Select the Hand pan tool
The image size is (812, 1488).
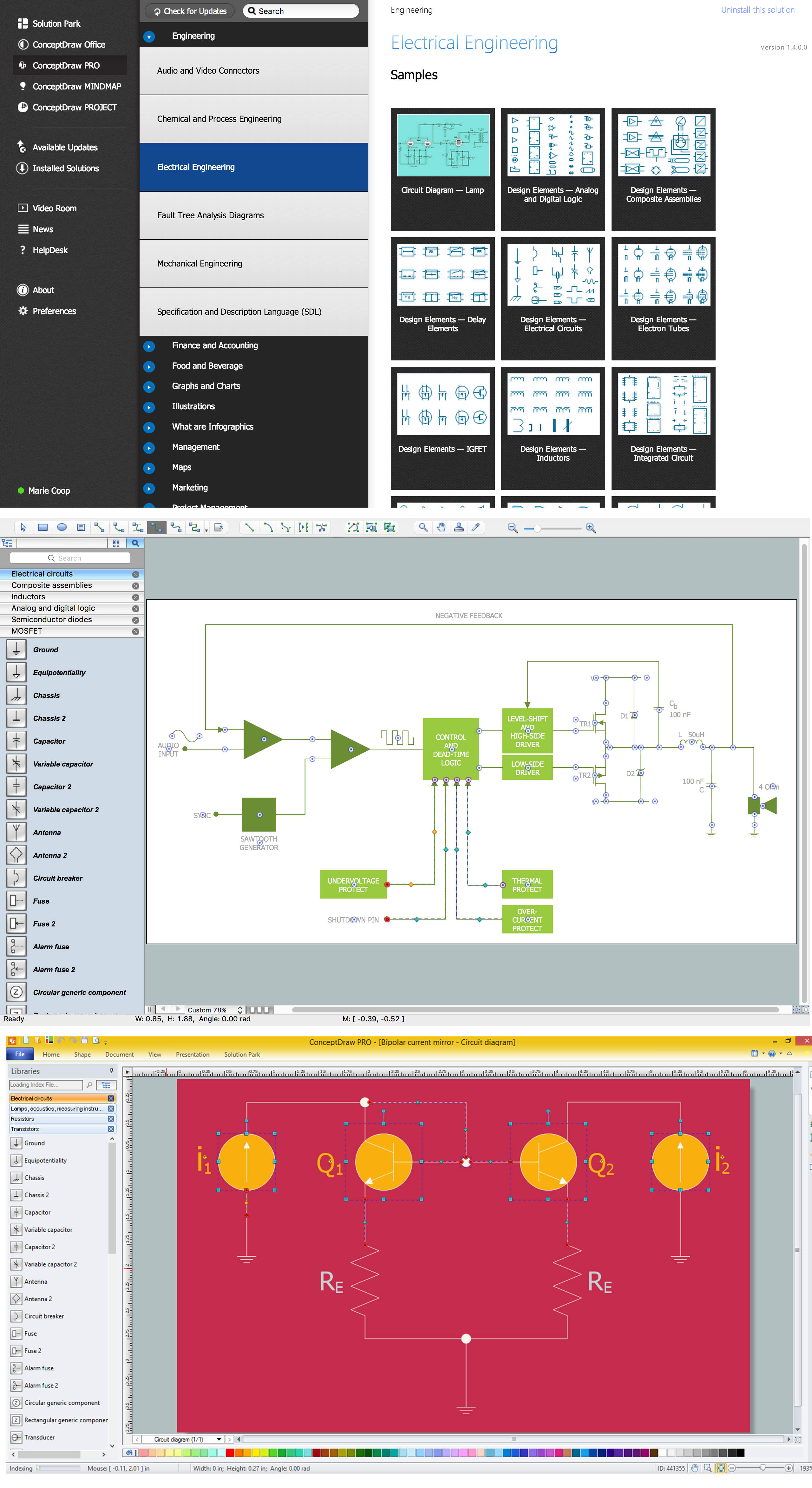click(x=441, y=527)
